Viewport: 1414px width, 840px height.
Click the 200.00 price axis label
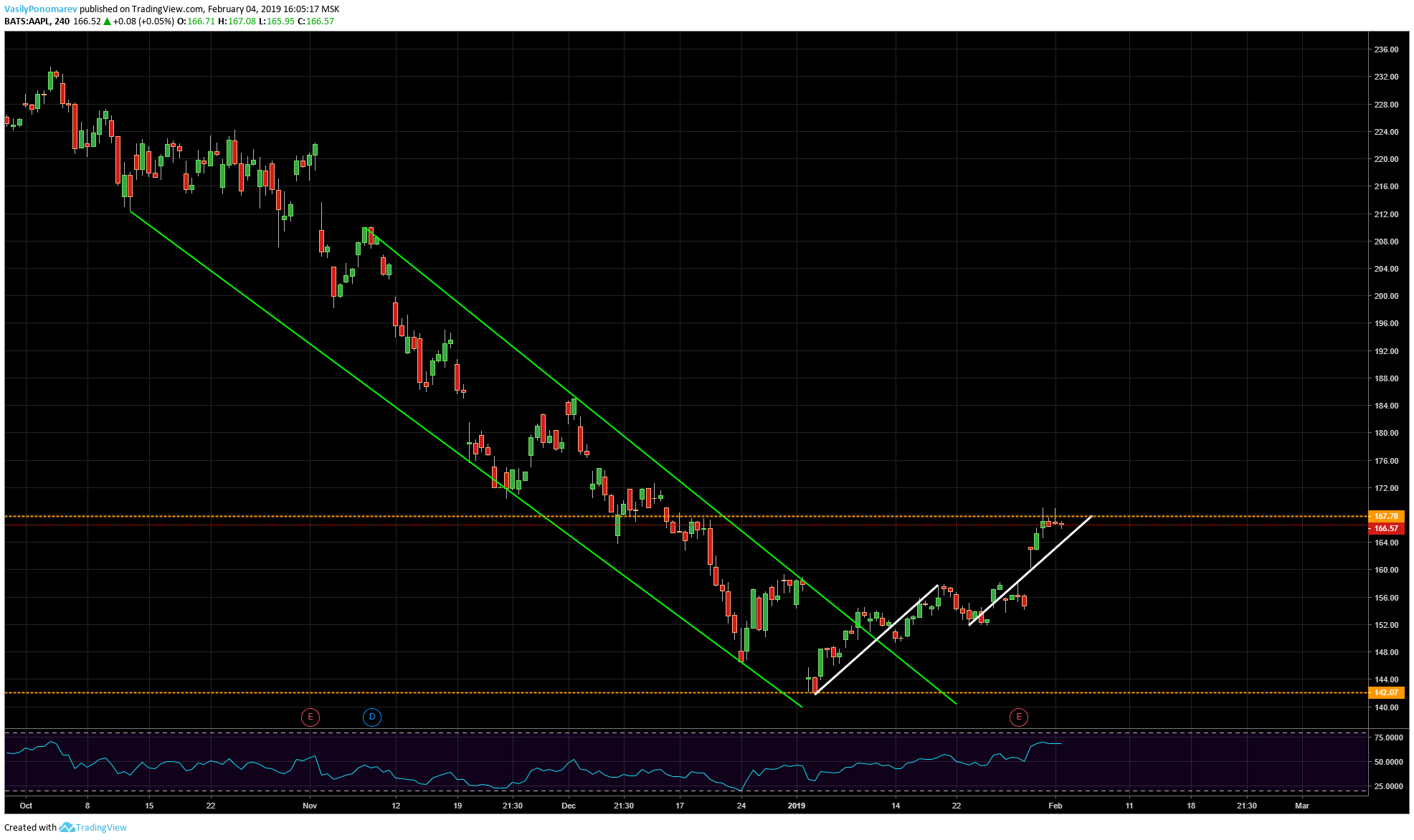(1386, 296)
